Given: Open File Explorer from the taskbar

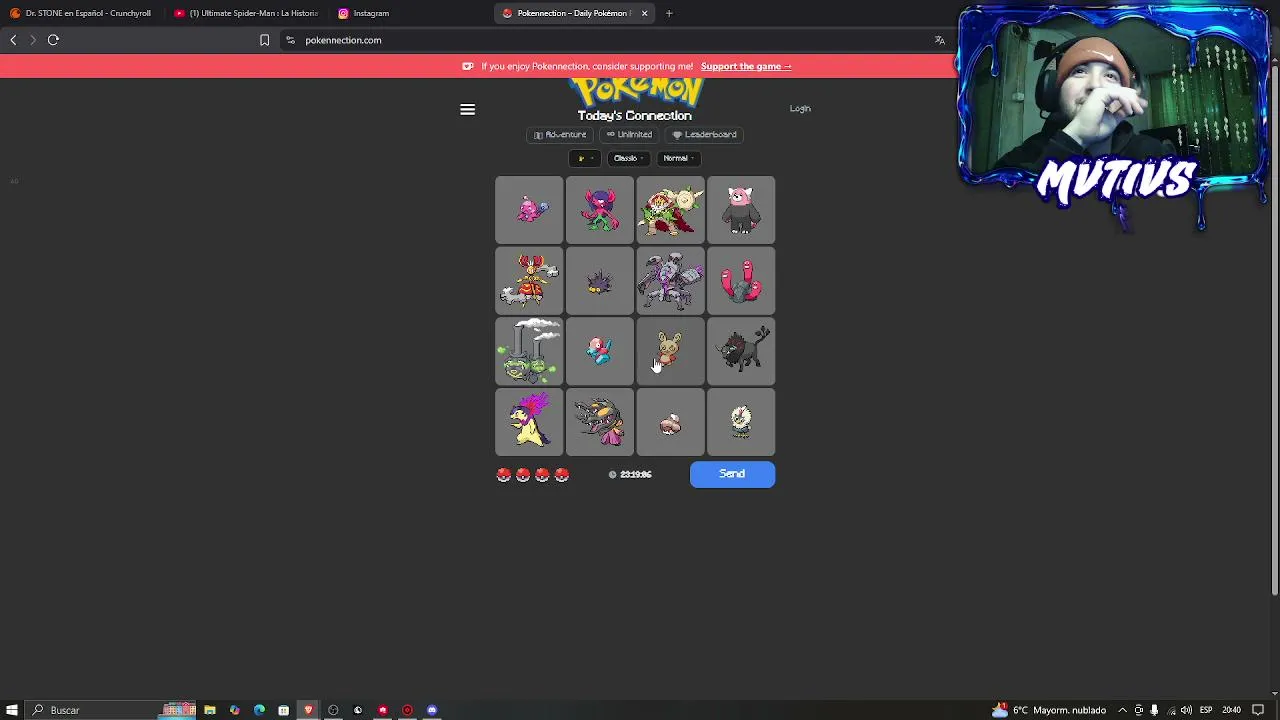Looking at the screenshot, I should pos(210,710).
